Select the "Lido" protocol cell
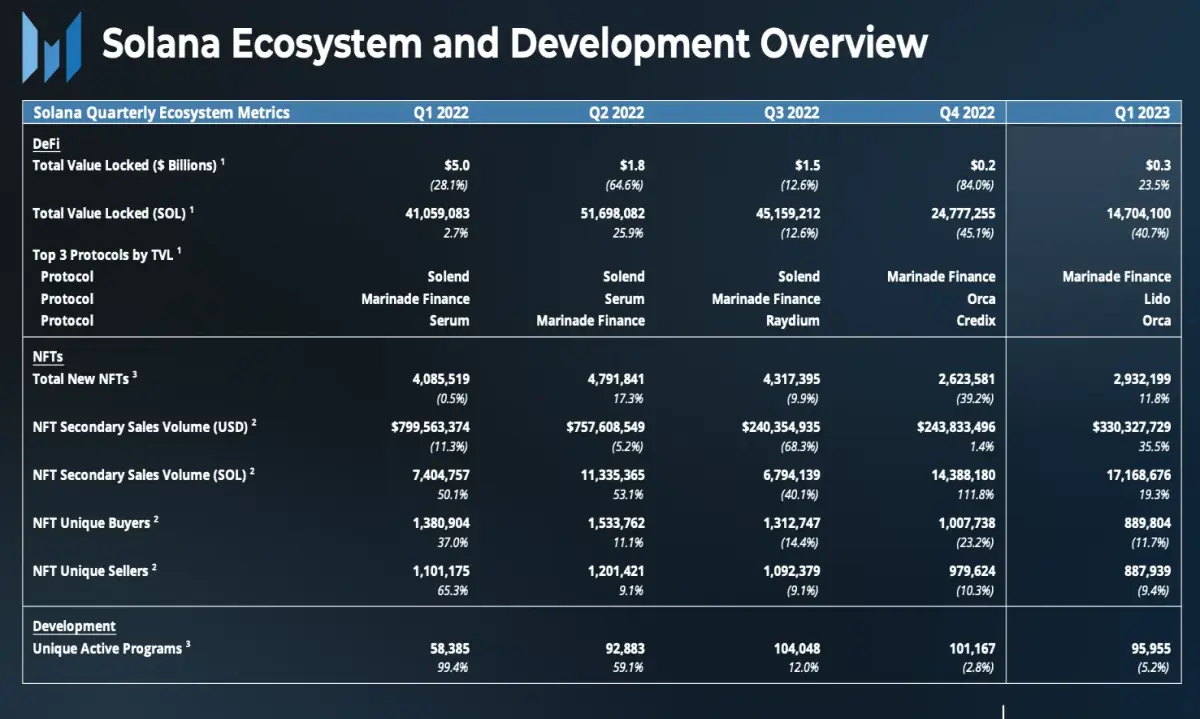 coord(1158,298)
